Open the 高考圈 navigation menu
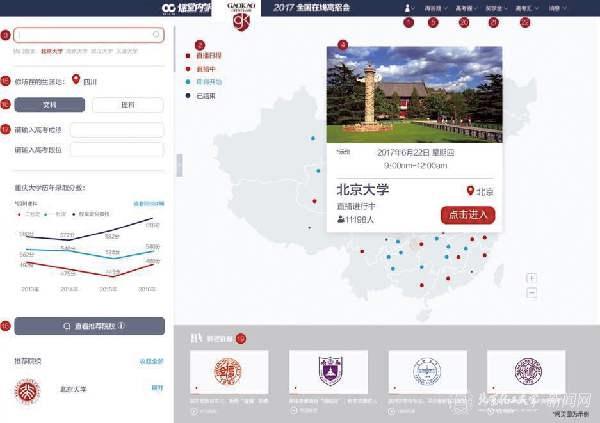 click(x=466, y=8)
